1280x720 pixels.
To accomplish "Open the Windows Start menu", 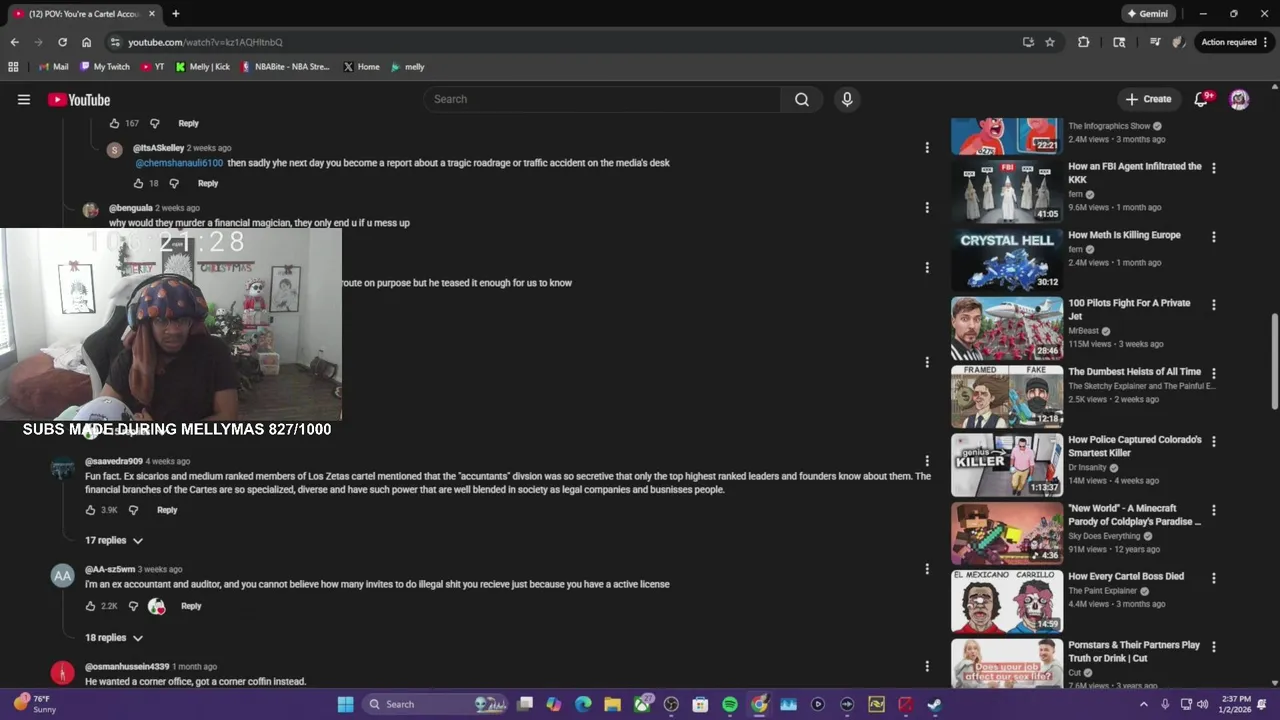I will click(345, 704).
